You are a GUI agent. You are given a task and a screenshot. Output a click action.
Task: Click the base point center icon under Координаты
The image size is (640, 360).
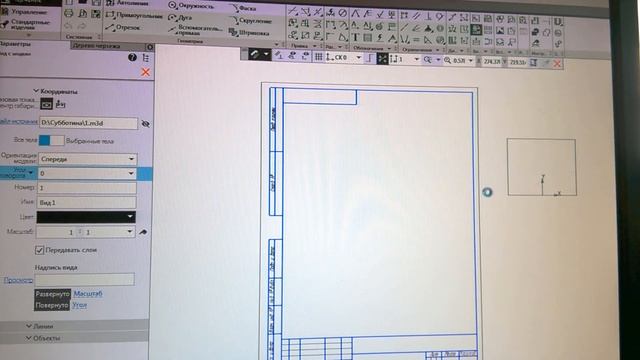click(x=47, y=104)
